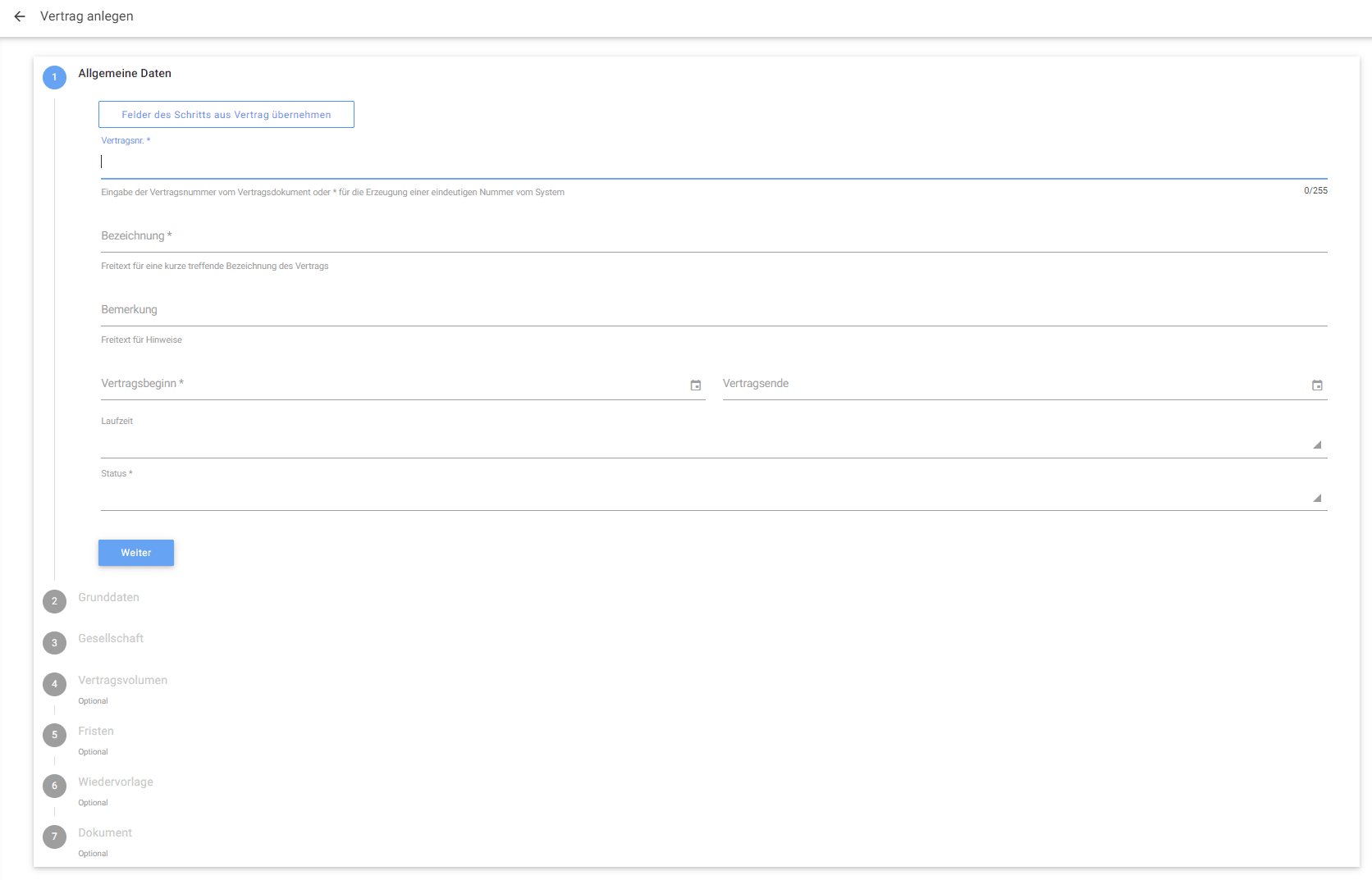Select step 7 circle for Dokument

coord(55,837)
